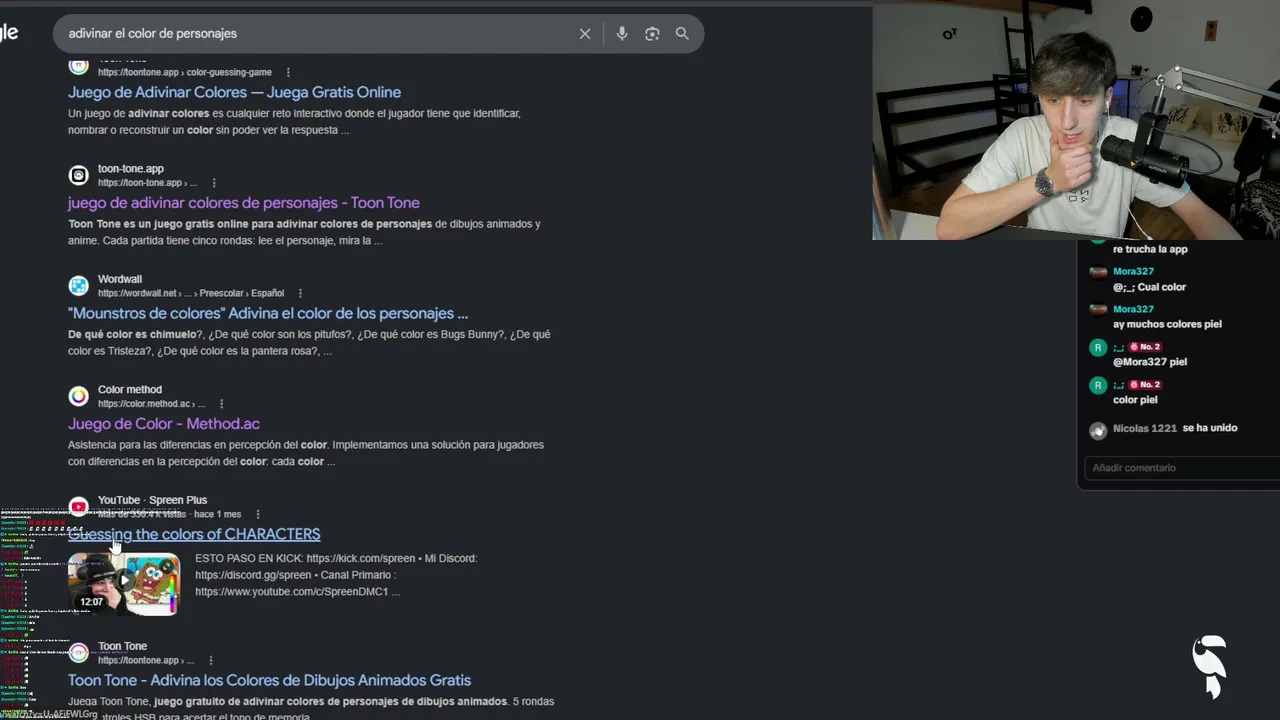Click the snippet starting 'De qué color es chimuelo?'
1280x720 pixels.
(x=309, y=343)
